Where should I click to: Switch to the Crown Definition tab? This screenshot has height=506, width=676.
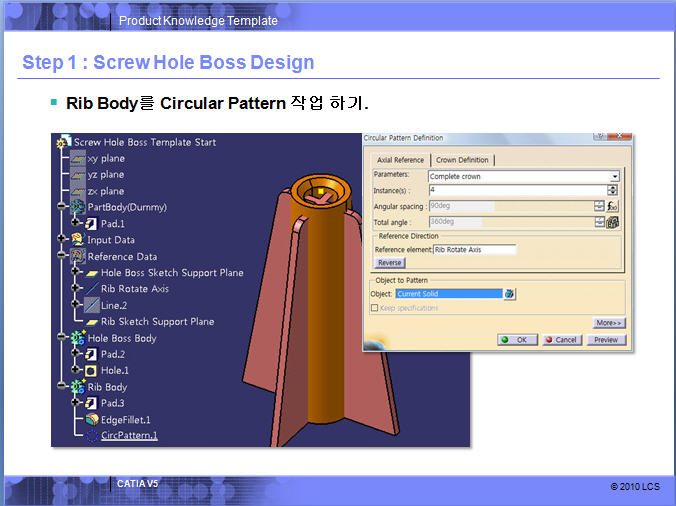point(462,160)
